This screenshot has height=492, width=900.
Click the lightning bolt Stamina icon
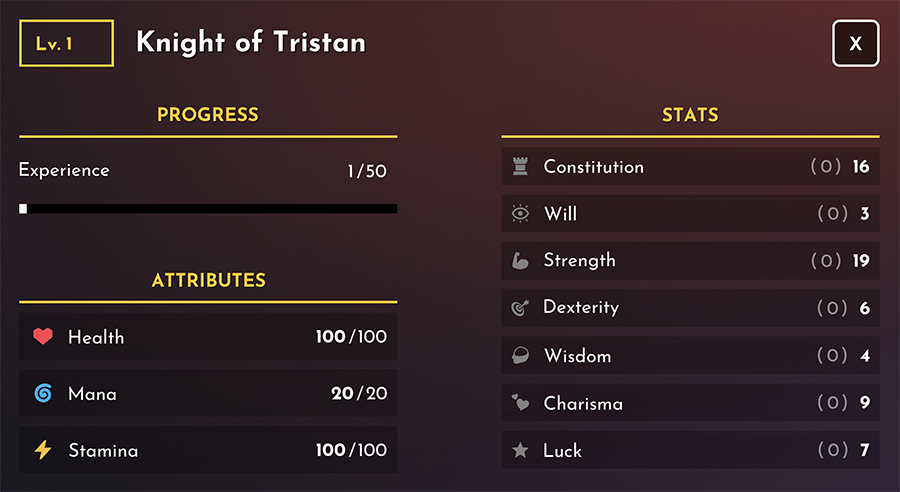pyautogui.click(x=43, y=450)
